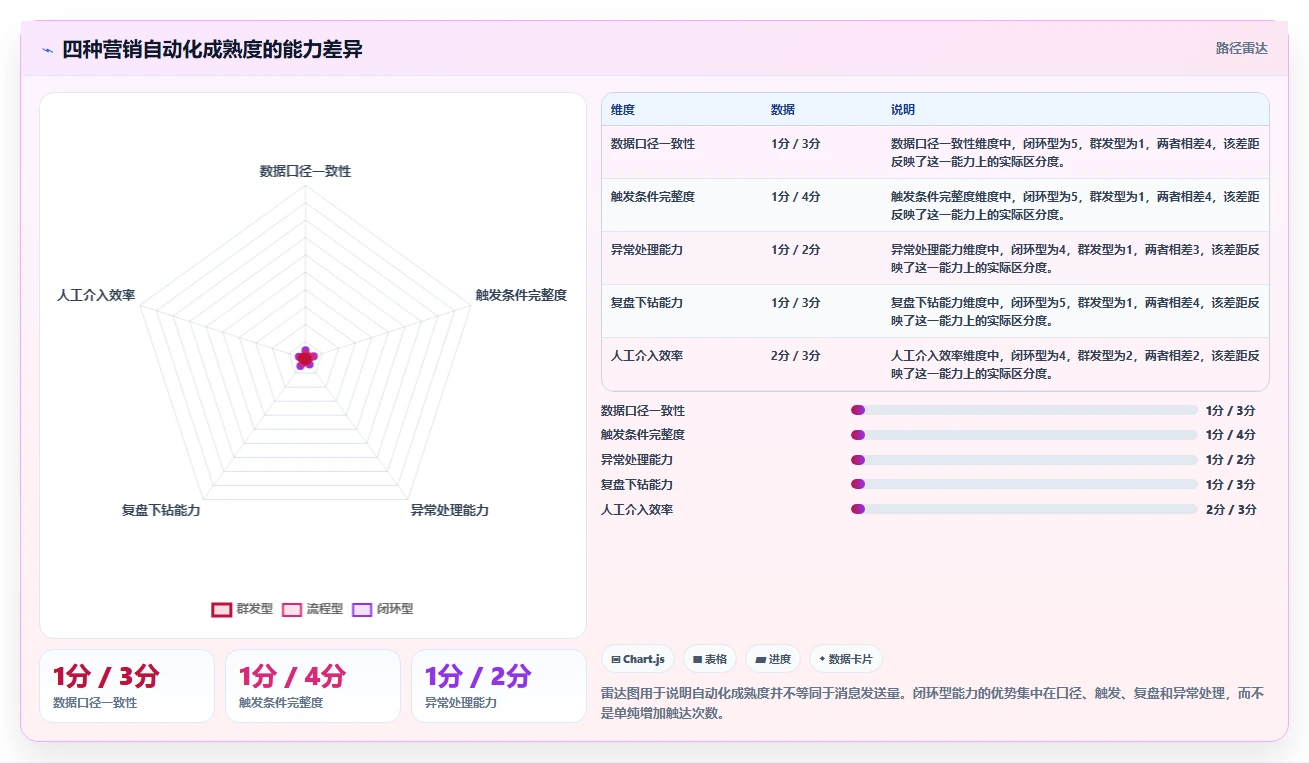Click the 触发条件完整度 radar axis label

521,295
